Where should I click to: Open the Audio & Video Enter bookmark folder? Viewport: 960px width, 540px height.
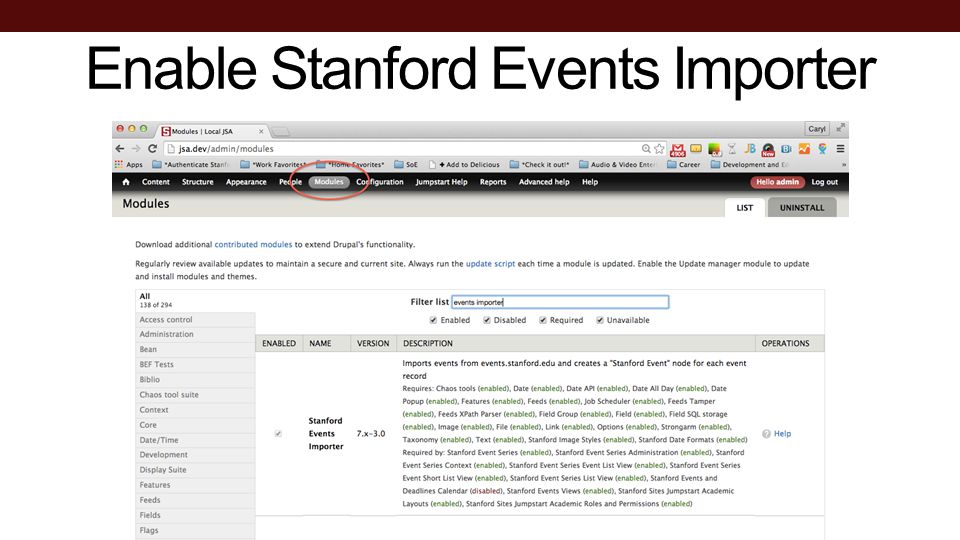[x=618, y=165]
